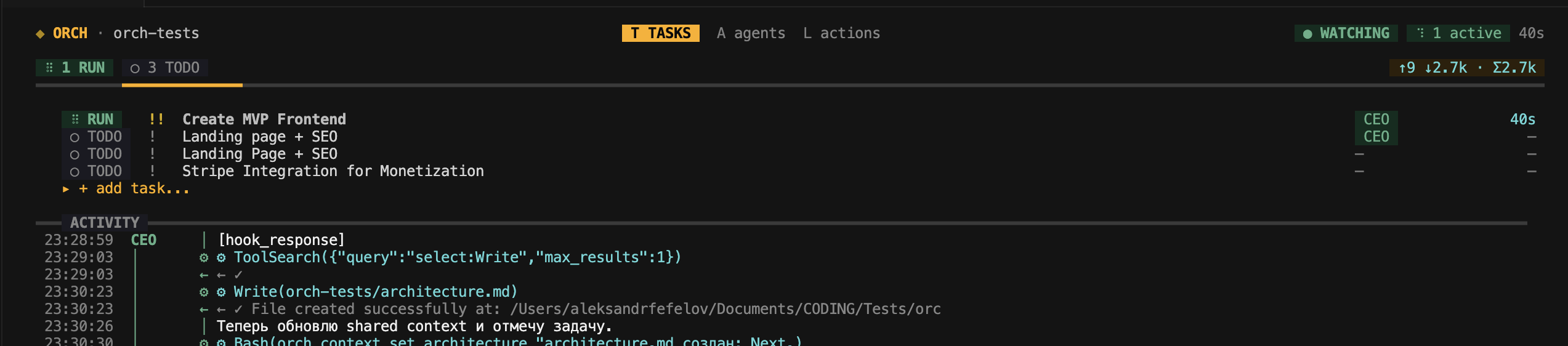Toggle TODO circle for Landing page + SEO
The image size is (1568, 346).
tap(75, 137)
